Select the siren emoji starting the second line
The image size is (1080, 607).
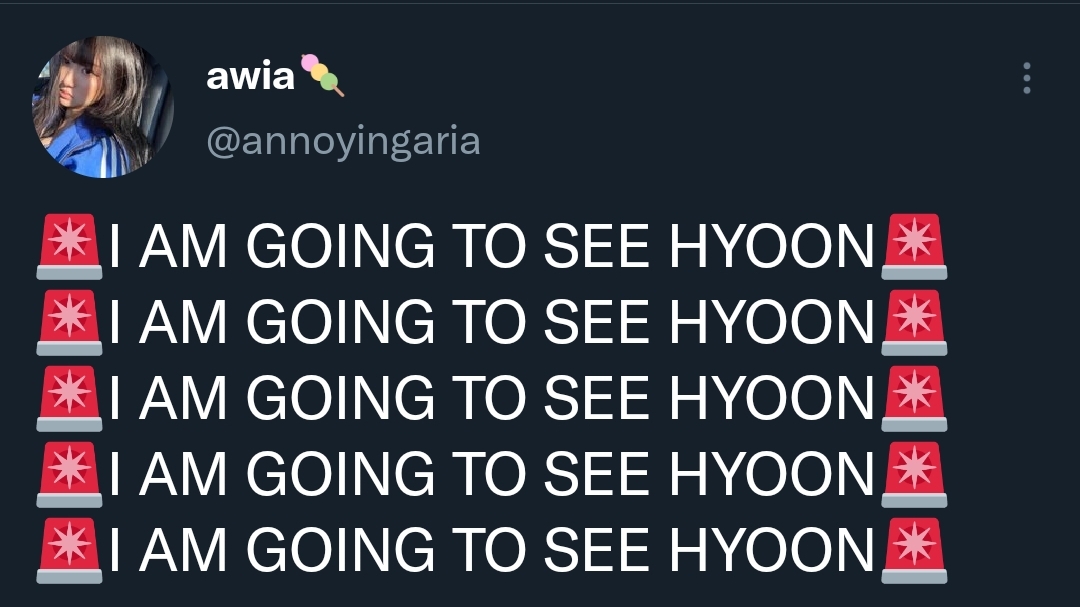pos(70,322)
